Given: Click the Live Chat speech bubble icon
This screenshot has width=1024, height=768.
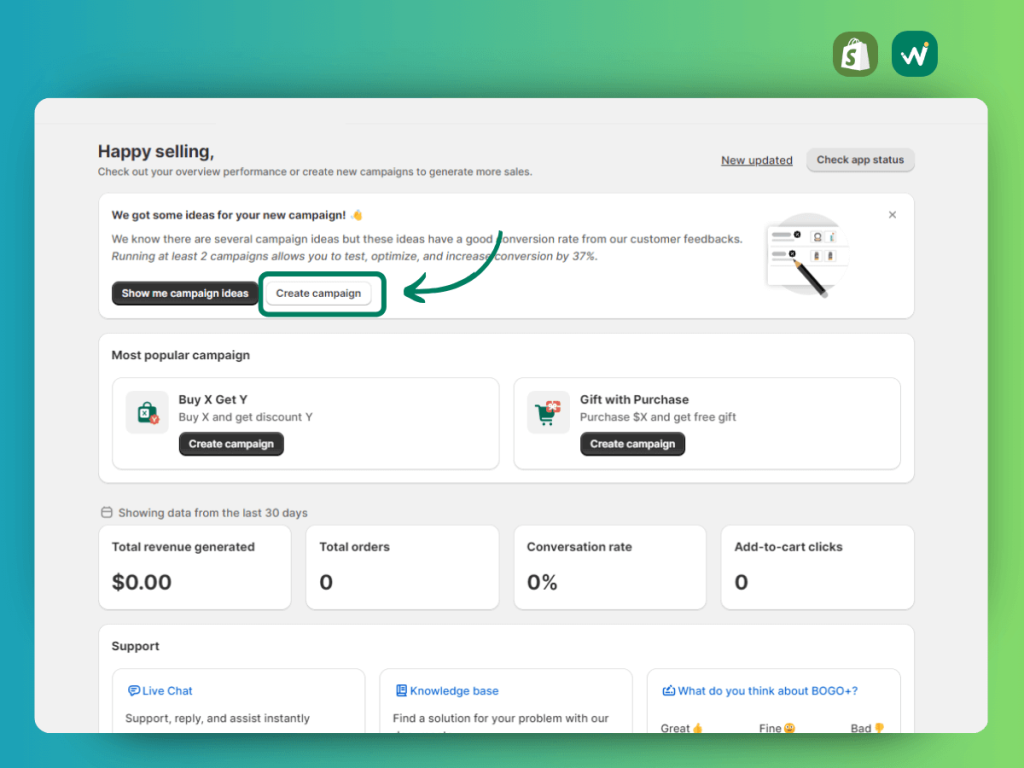Looking at the screenshot, I should (133, 690).
